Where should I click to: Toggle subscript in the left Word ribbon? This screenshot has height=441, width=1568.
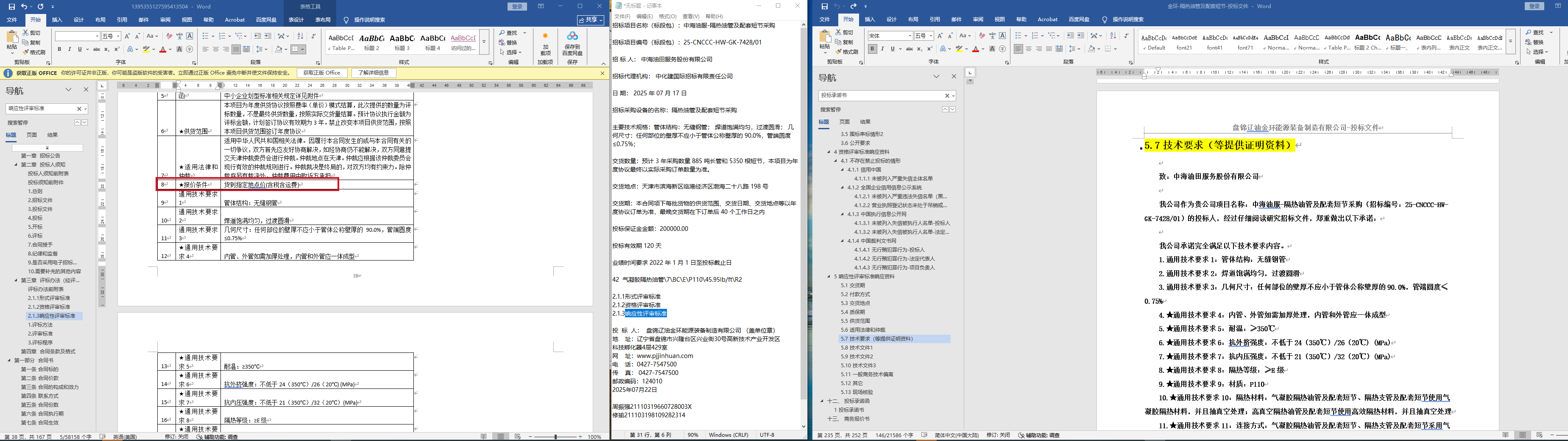107,49
